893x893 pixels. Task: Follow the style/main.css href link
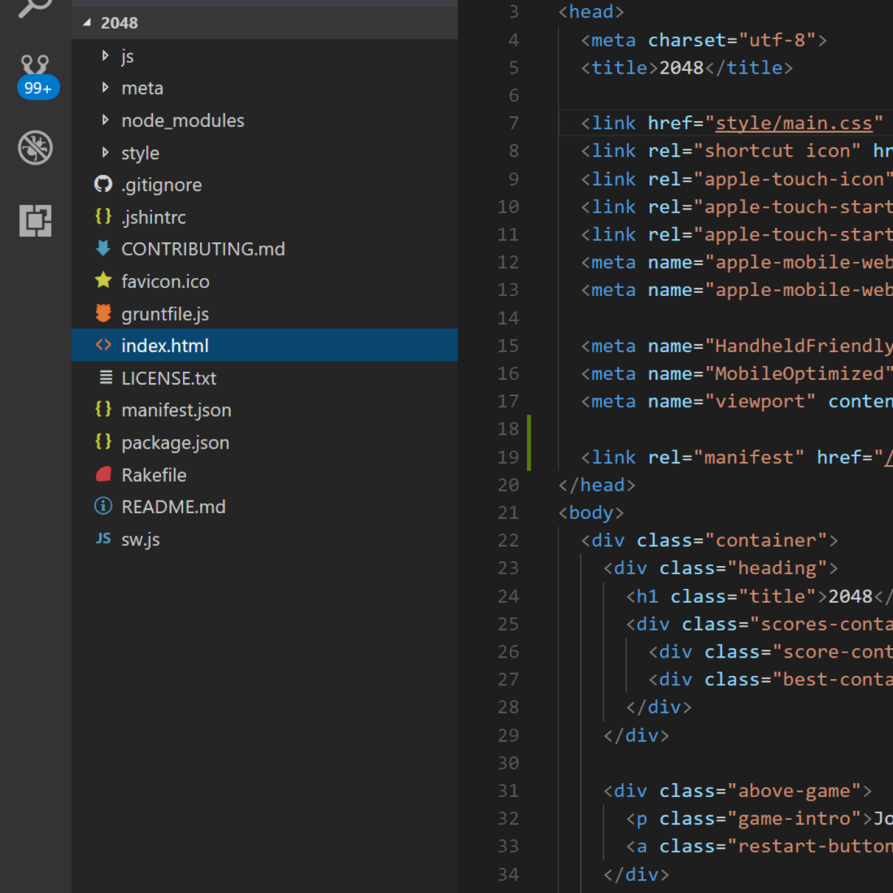pos(794,123)
